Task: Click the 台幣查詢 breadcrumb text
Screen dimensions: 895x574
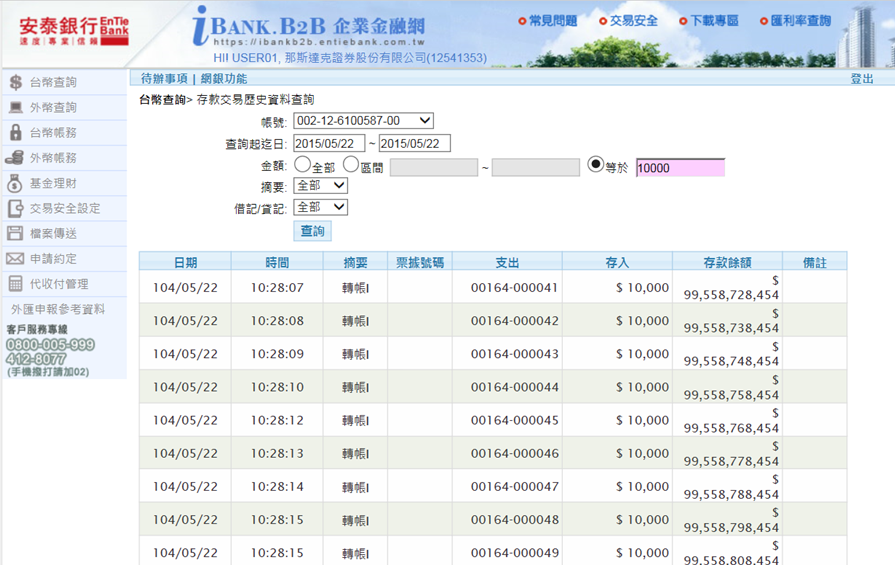Action: (163, 100)
